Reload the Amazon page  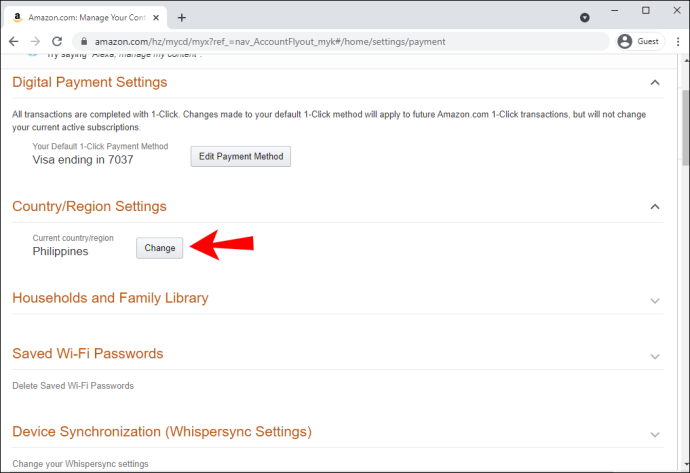[x=57, y=41]
